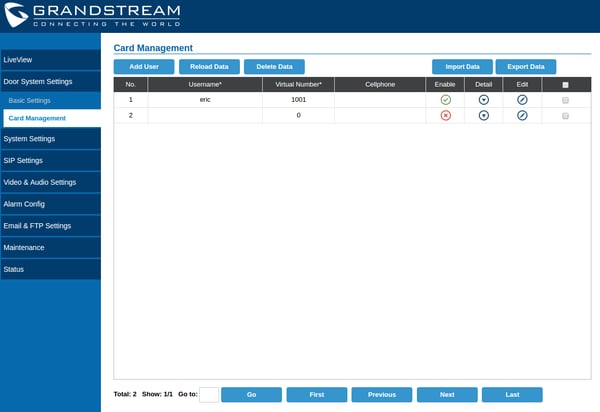
Task: Collapse Door System Settings menu
Action: 51,81
